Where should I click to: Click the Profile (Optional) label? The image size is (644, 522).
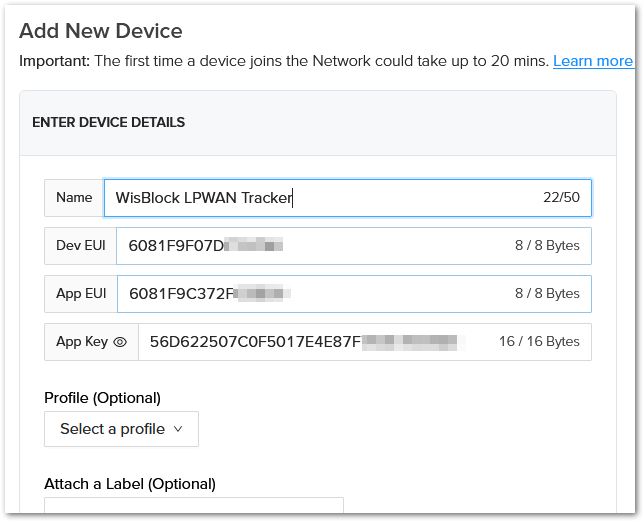(102, 398)
